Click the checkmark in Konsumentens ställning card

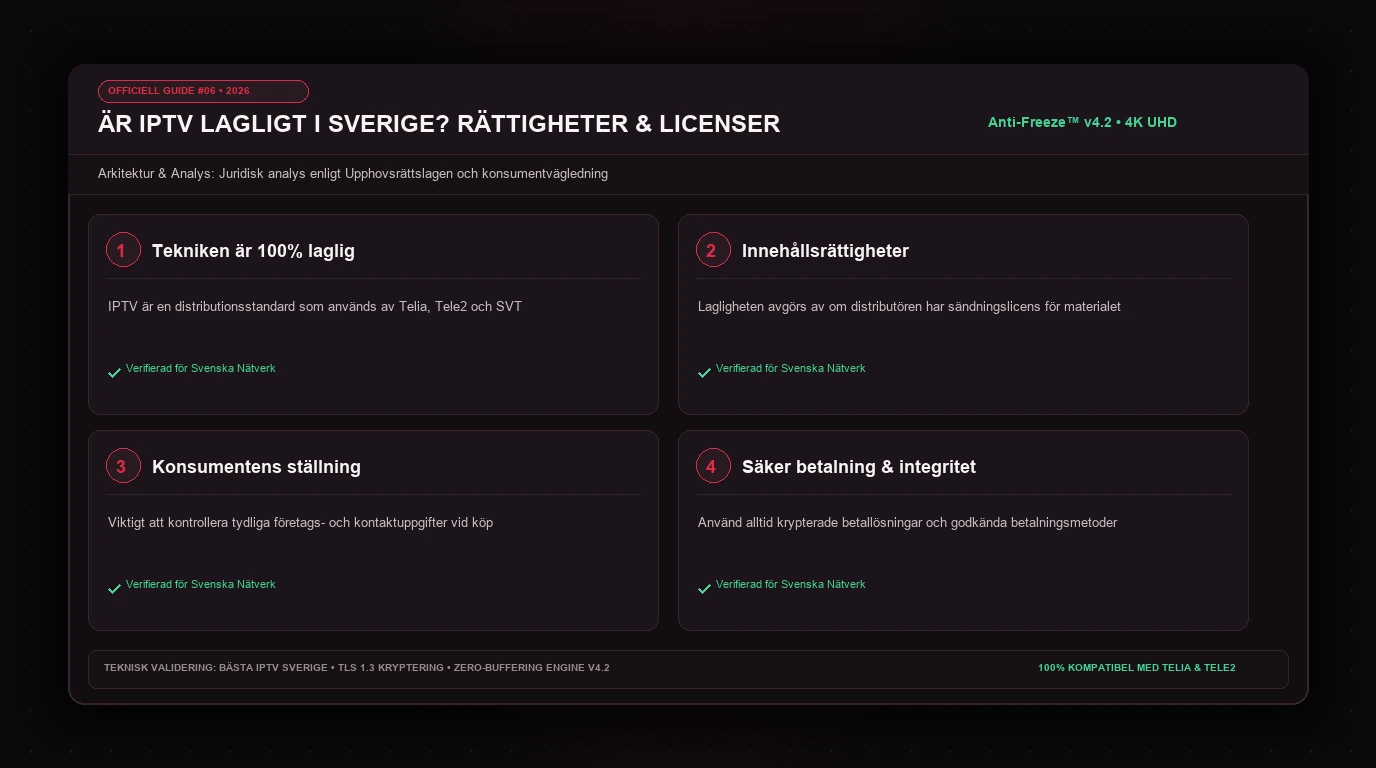point(114,589)
